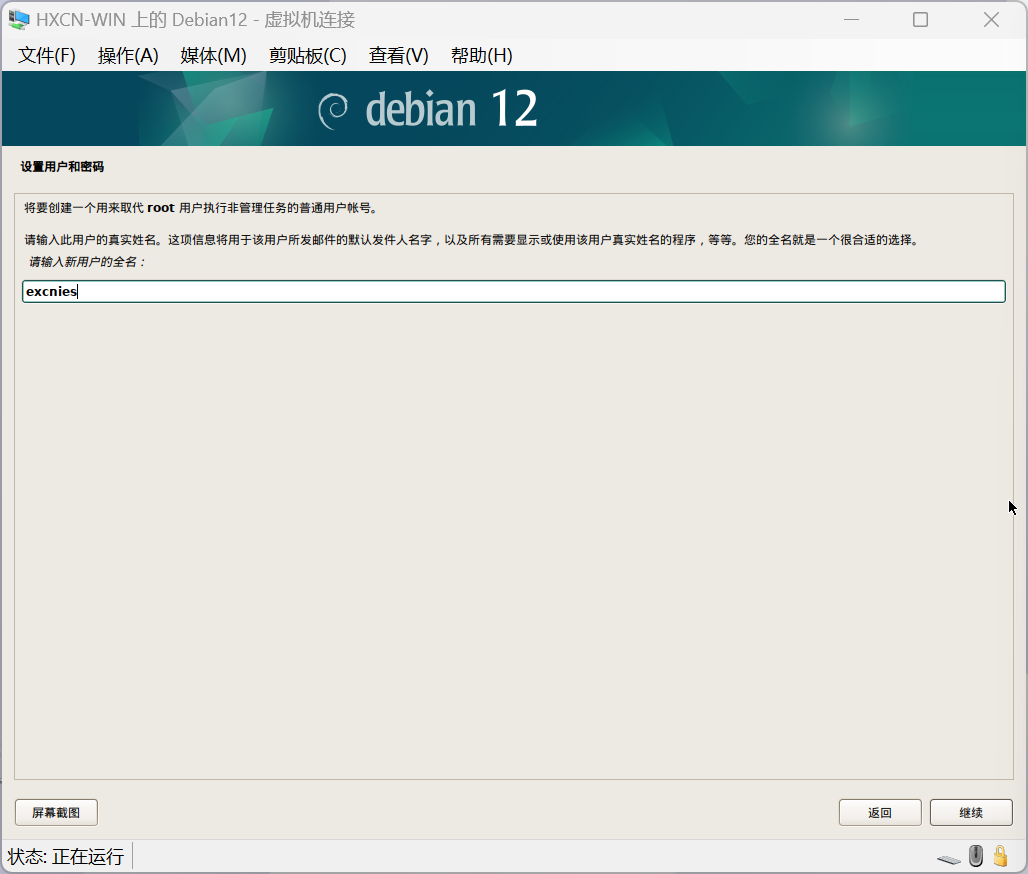The height and width of the screenshot is (874, 1028).
Task: Click the 设置用户和密码 heading
Action: 62,167
